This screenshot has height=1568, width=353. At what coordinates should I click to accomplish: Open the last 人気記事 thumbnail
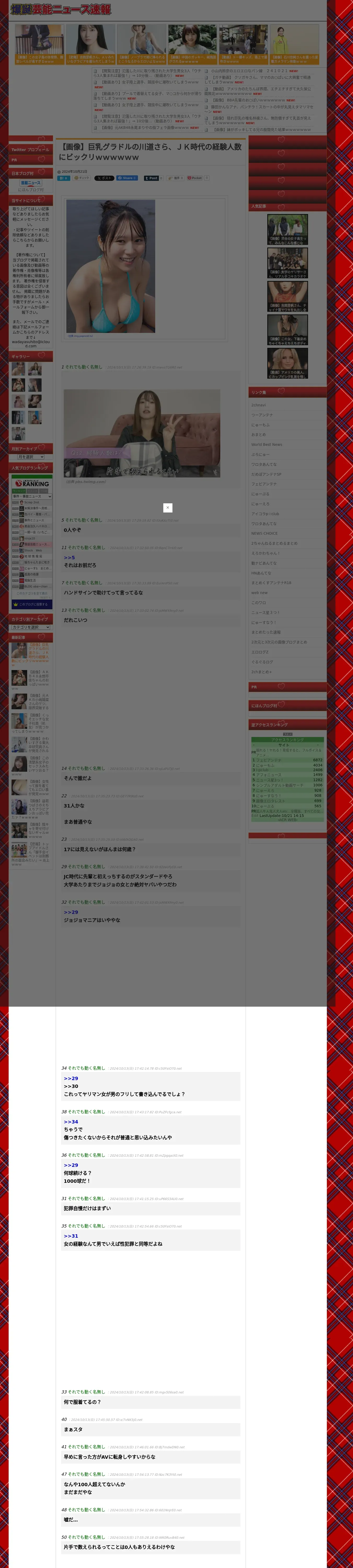287,364
